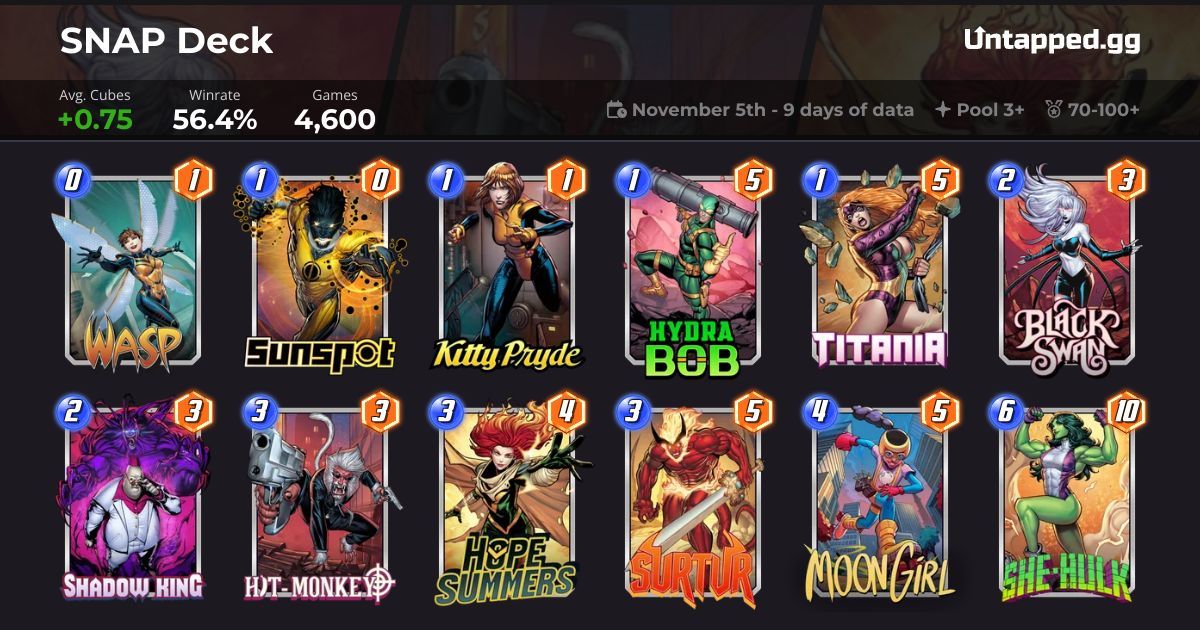Click the Pool 3+ sparkle icon

coord(942,110)
